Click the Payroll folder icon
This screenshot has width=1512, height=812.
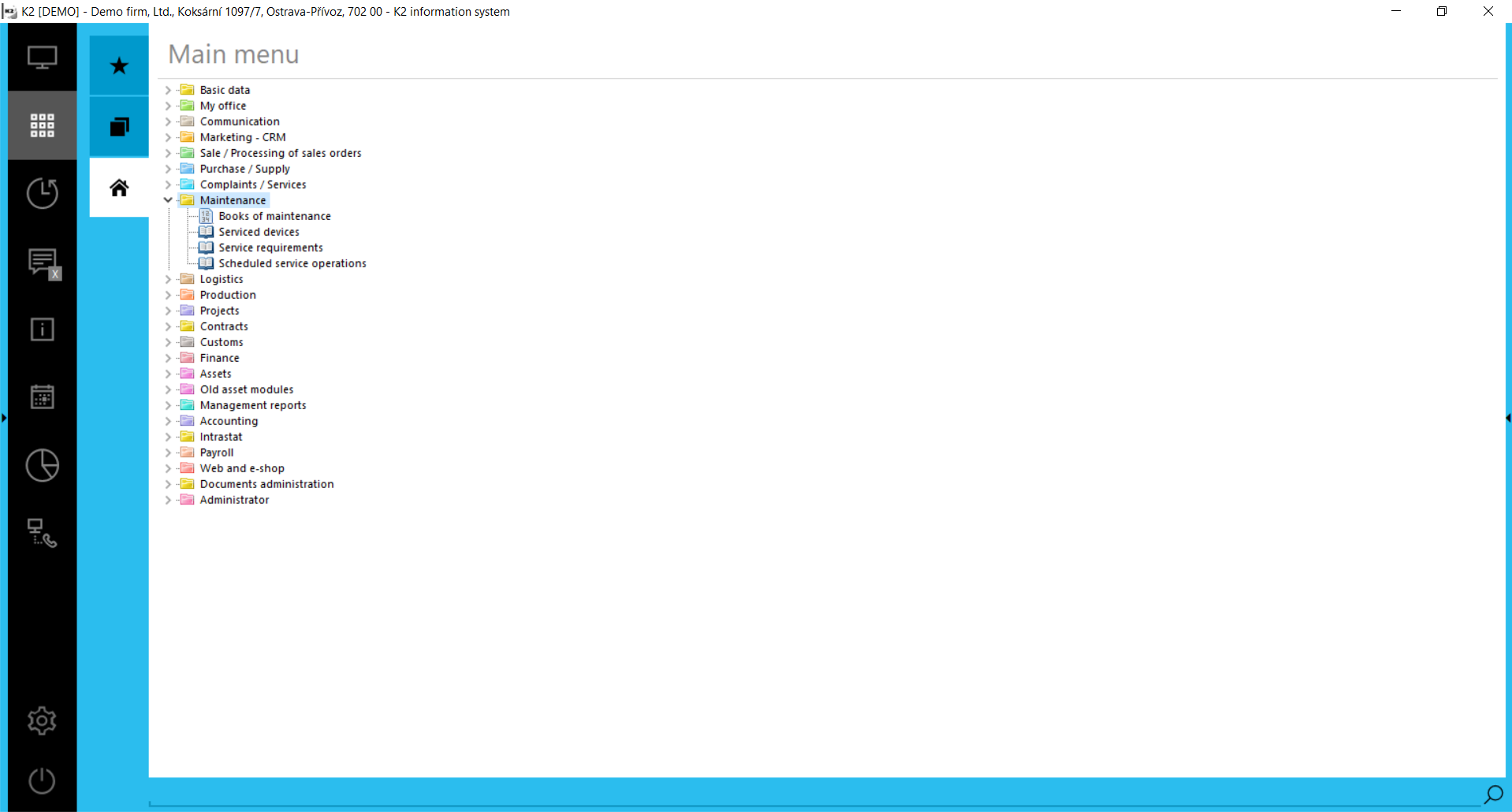click(188, 453)
